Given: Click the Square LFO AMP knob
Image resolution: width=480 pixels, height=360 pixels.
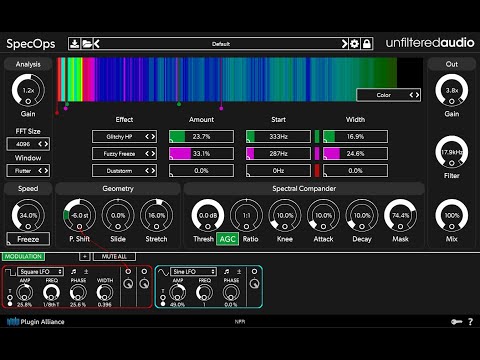Looking at the screenshot, I should click(x=25, y=293).
